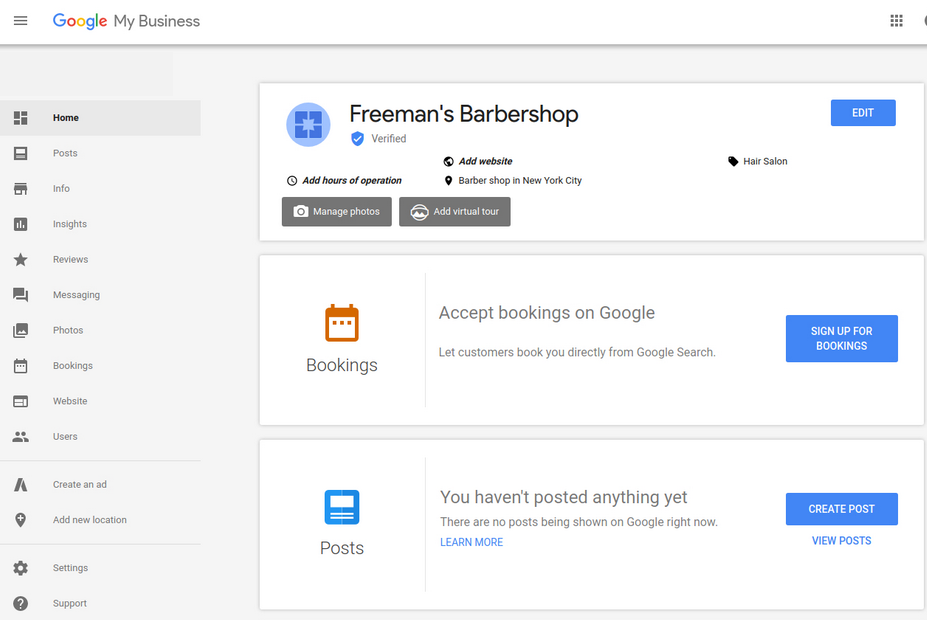Click the Website sidebar icon
This screenshot has height=620, width=927.
(21, 401)
